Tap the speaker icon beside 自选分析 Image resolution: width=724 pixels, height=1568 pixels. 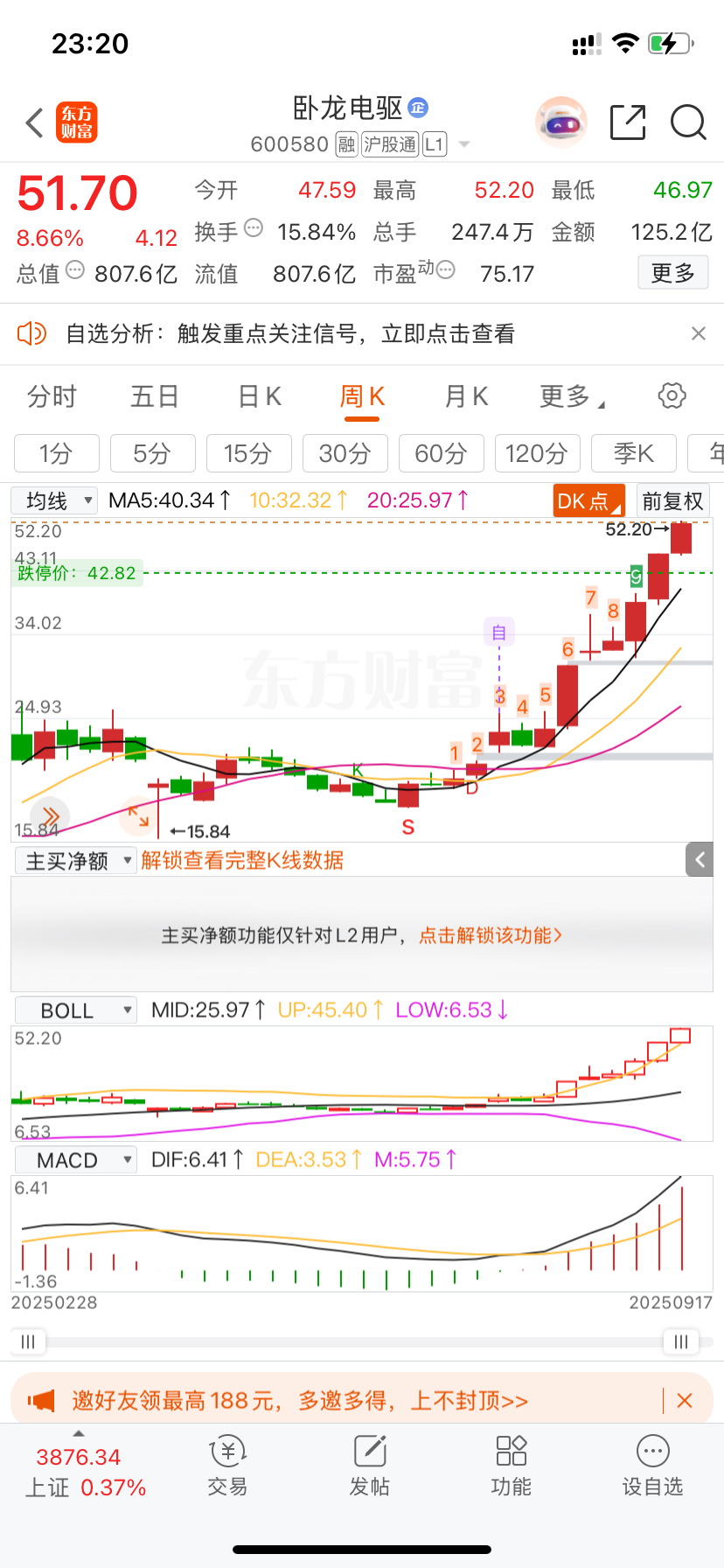(x=31, y=333)
